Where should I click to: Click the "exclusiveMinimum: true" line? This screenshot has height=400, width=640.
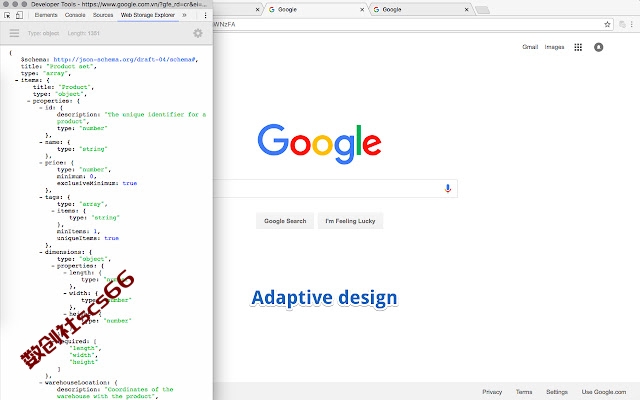97,183
